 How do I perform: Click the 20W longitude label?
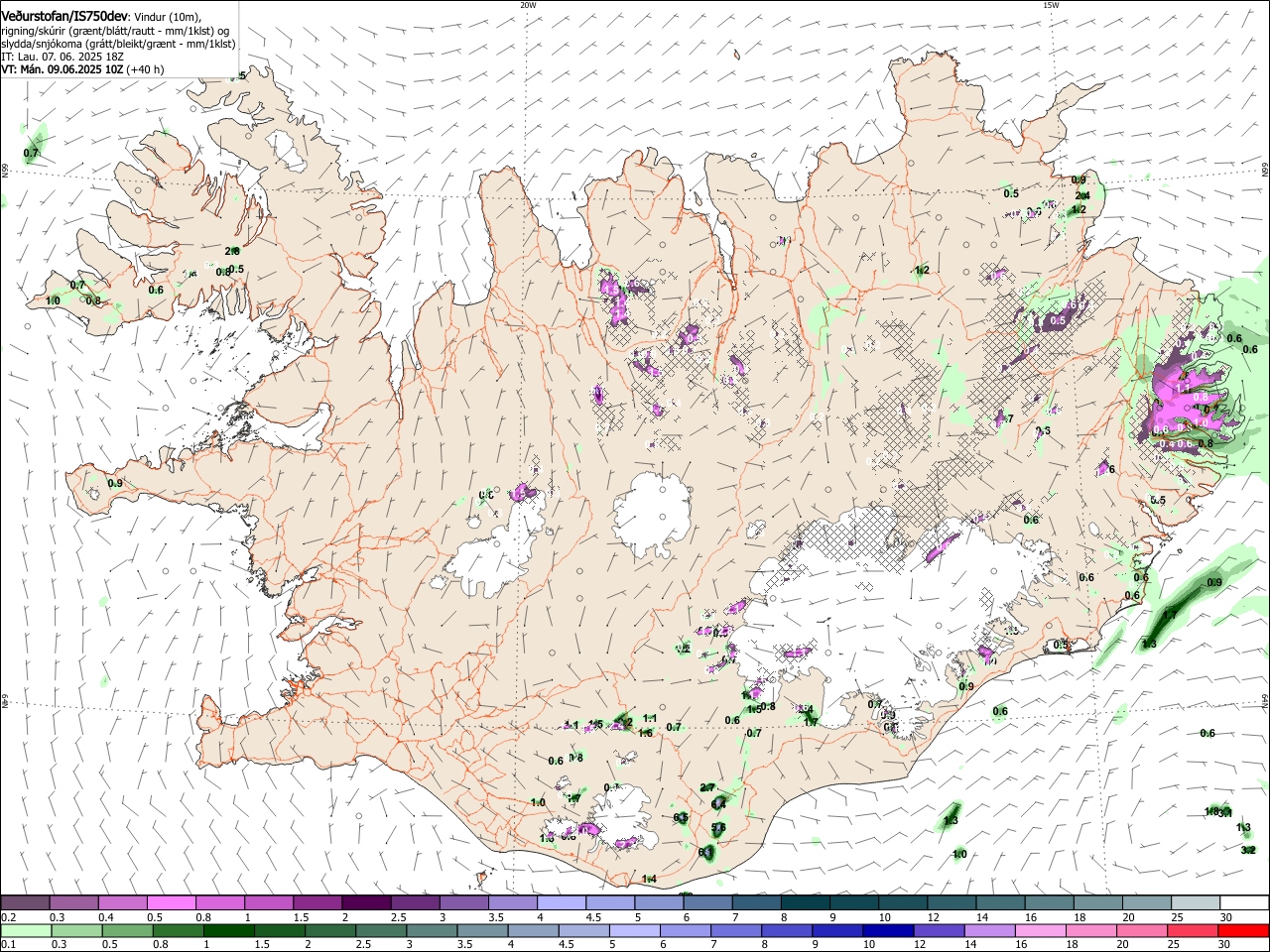[x=529, y=5]
